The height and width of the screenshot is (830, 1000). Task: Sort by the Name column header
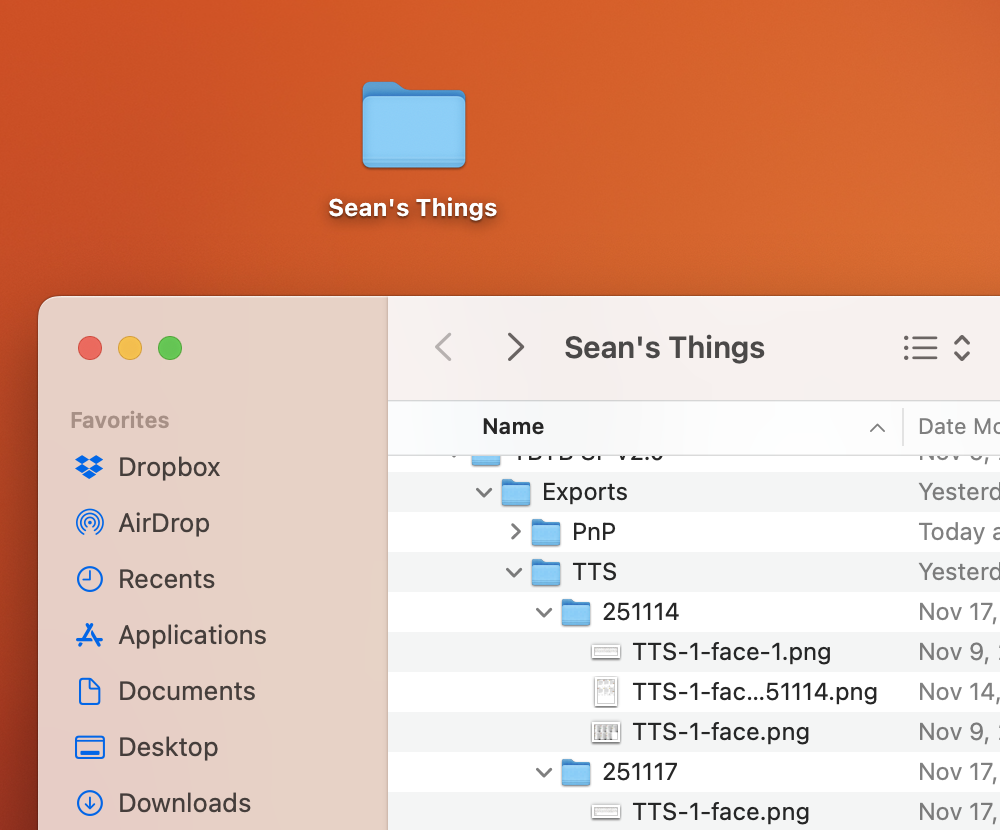coord(513,427)
